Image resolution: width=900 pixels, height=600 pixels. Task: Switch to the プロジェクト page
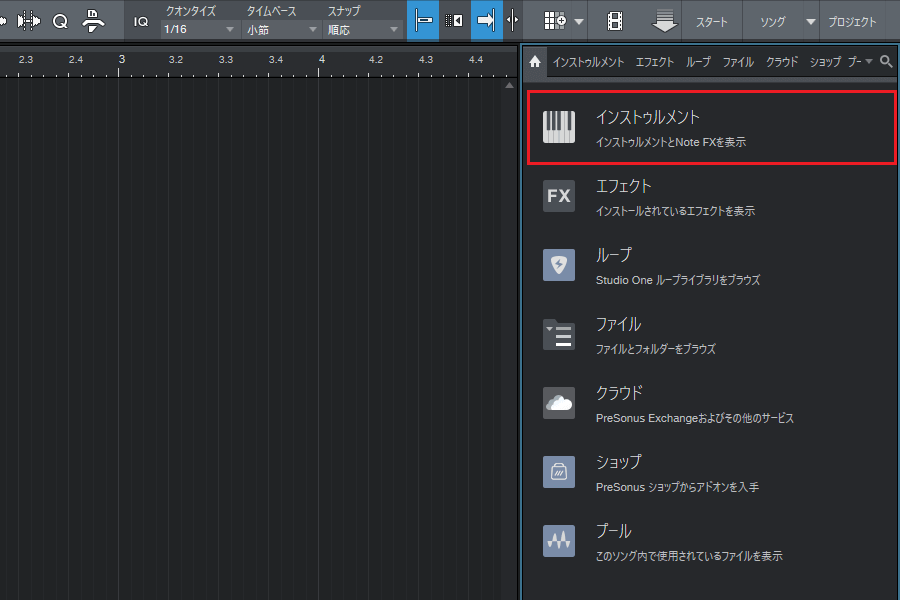pyautogui.click(x=852, y=22)
